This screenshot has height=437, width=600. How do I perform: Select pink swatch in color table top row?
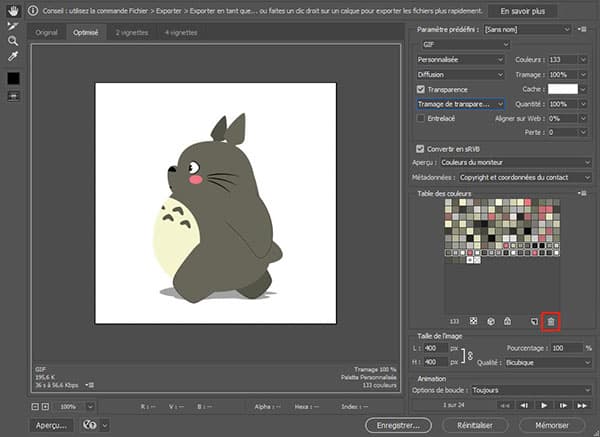click(x=528, y=202)
